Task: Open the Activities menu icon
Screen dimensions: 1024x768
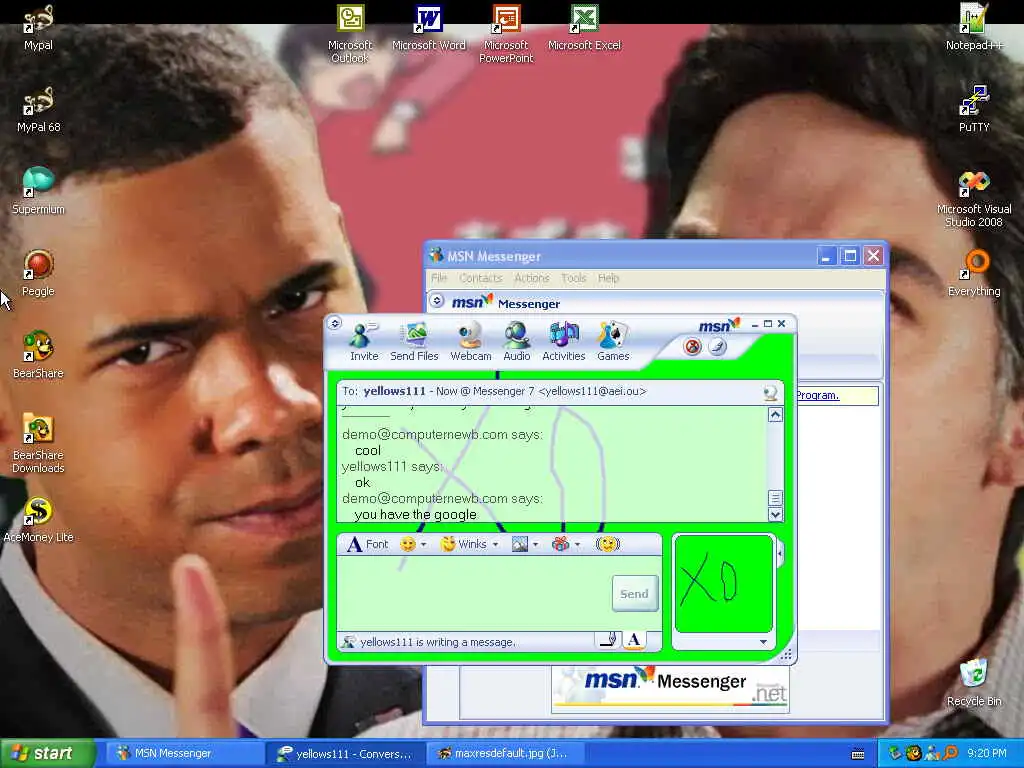Action: [564, 342]
